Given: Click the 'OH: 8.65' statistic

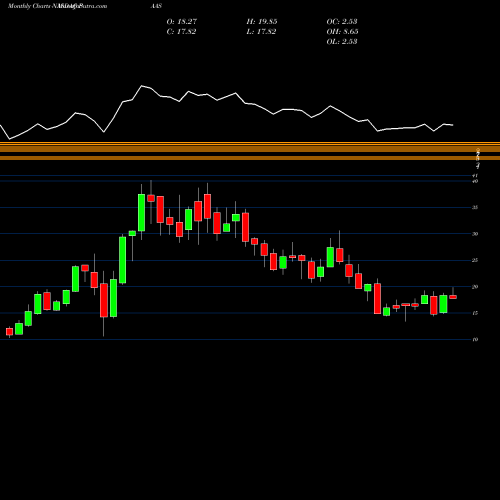Looking at the screenshot, I should [342, 31].
